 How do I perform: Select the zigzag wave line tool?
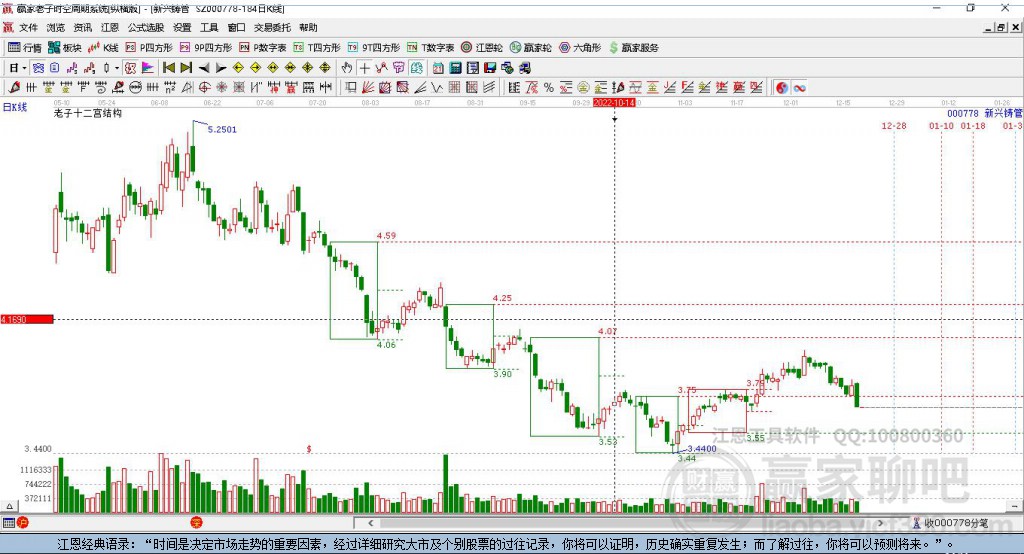[x=437, y=88]
